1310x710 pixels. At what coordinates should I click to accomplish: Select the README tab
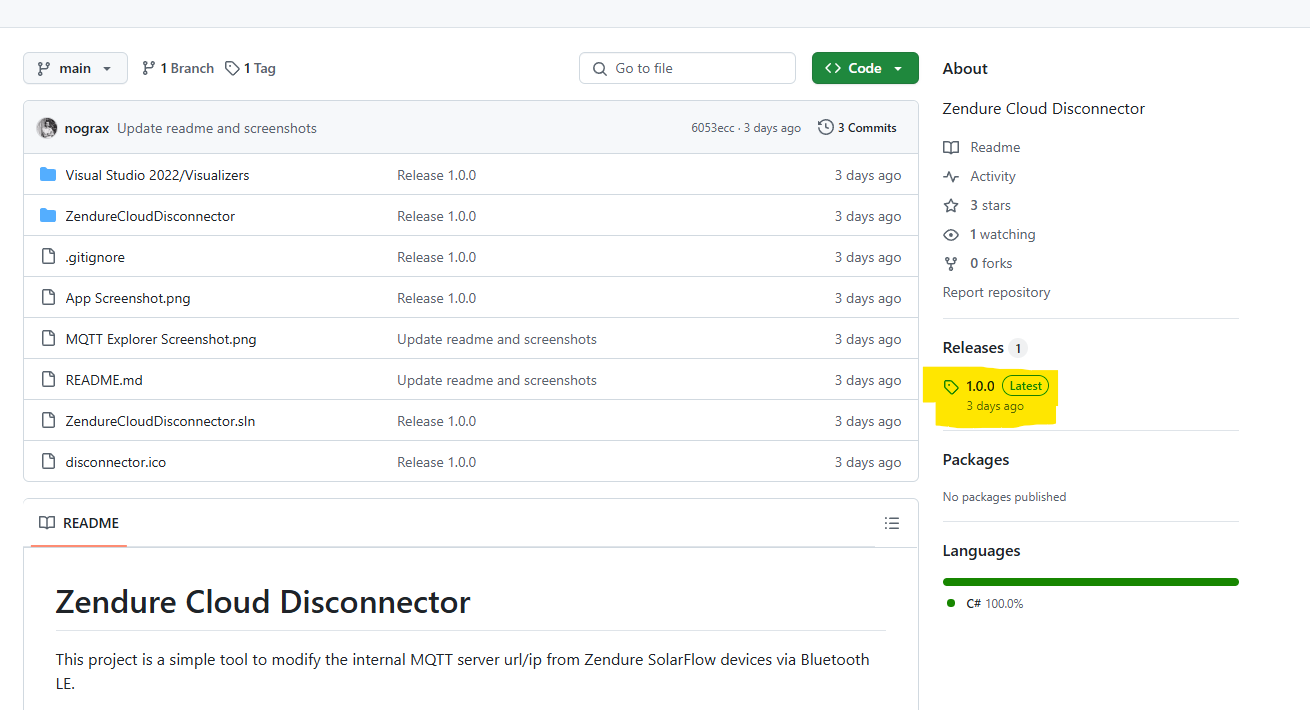point(79,523)
